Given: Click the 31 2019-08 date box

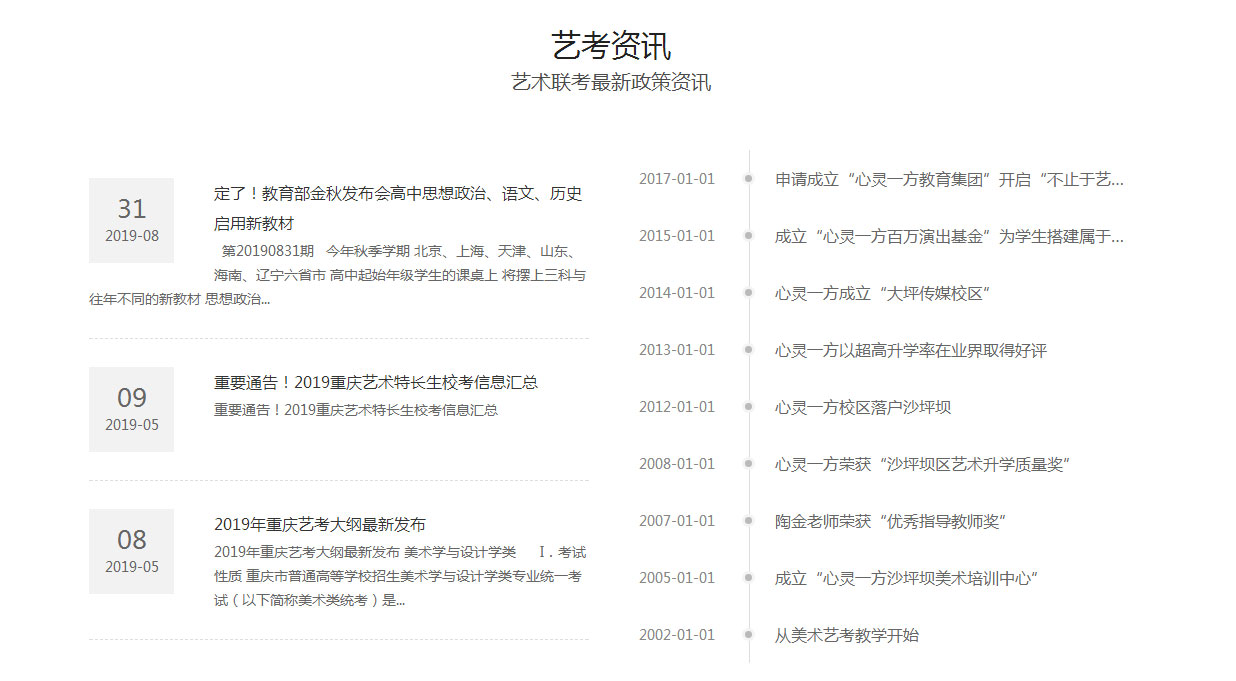Looking at the screenshot, I should pyautogui.click(x=131, y=220).
